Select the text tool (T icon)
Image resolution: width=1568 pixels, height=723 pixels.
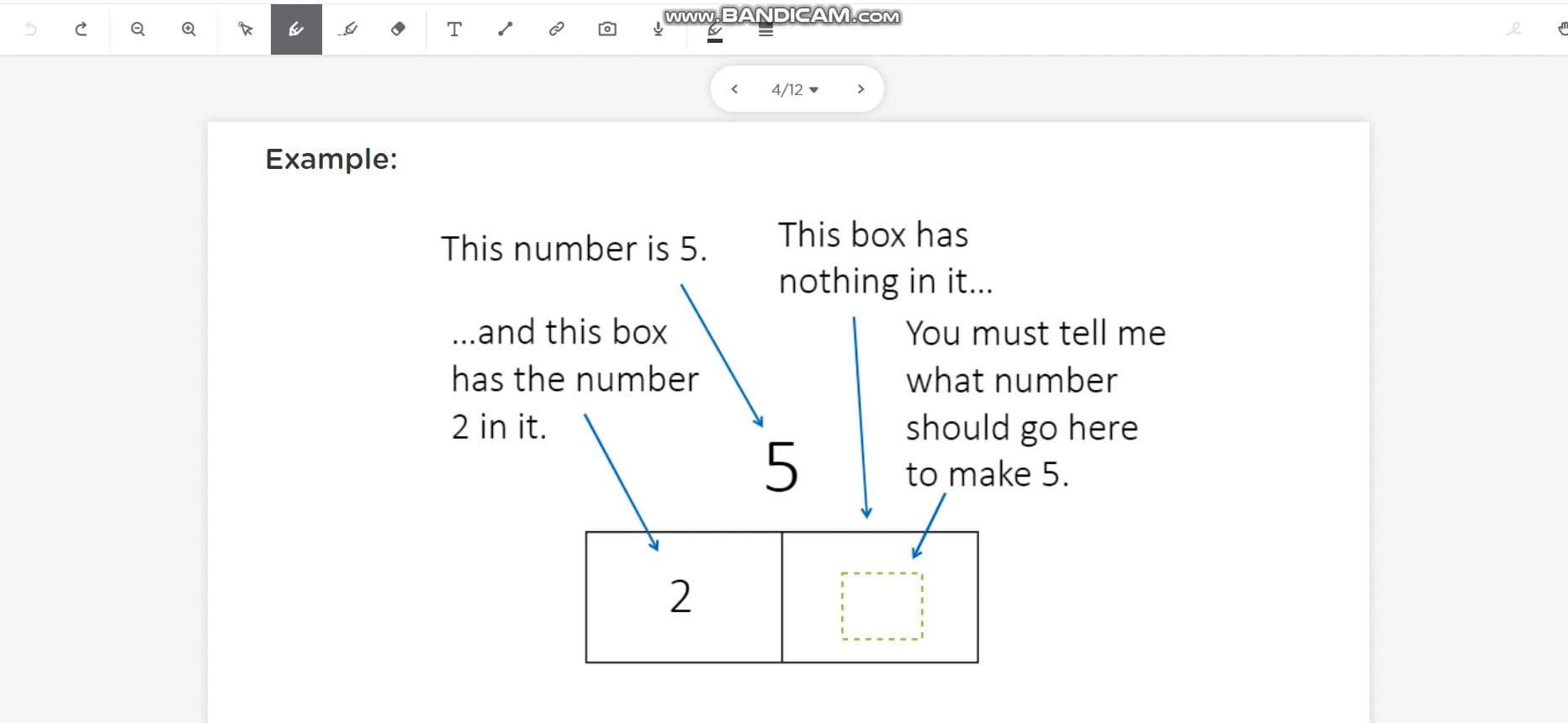pyautogui.click(x=454, y=29)
